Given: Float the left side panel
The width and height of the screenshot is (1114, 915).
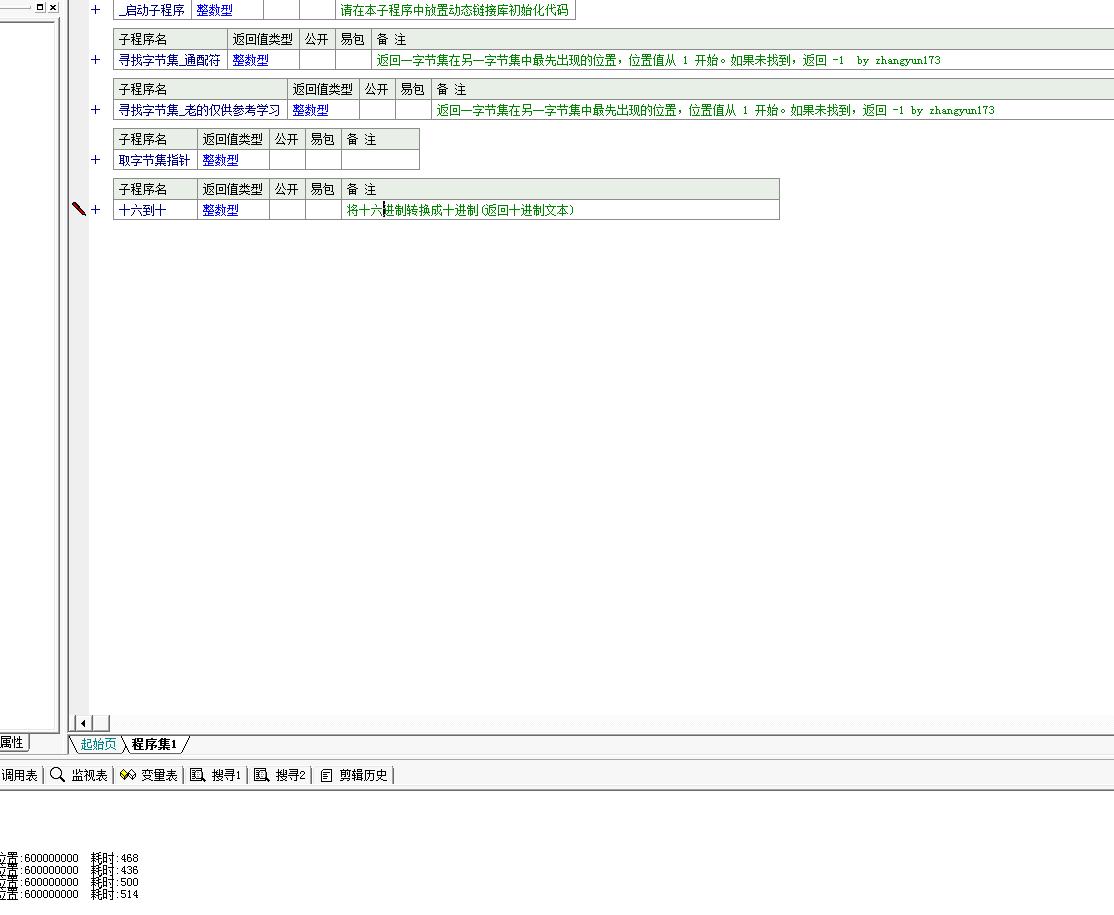Looking at the screenshot, I should tap(40, 7).
